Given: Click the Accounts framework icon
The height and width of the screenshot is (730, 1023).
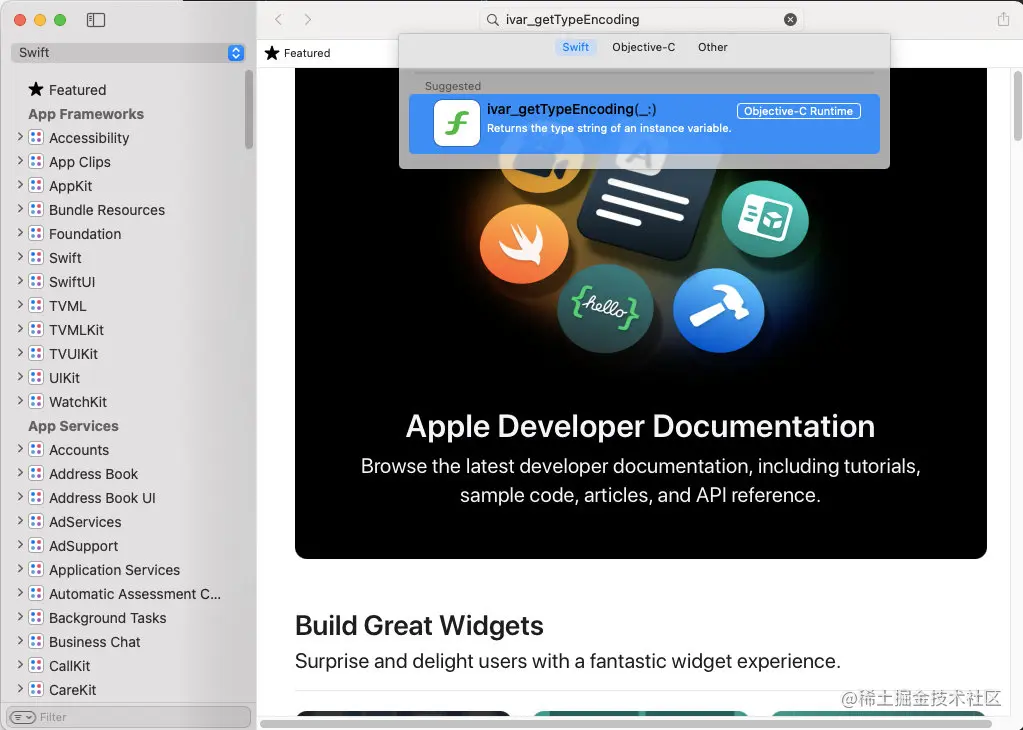Looking at the screenshot, I should (37, 450).
